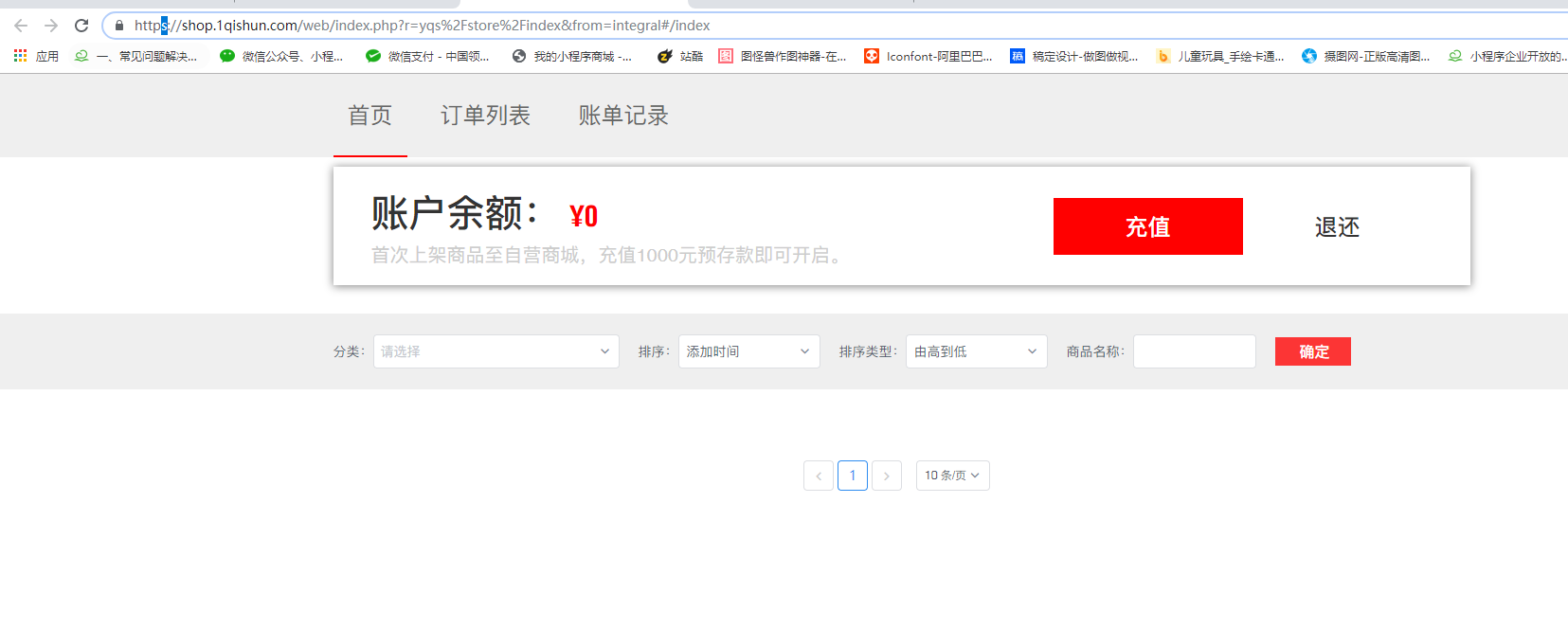This screenshot has width=1568, height=629.
Task: Click the previous page arrow
Action: point(819,476)
